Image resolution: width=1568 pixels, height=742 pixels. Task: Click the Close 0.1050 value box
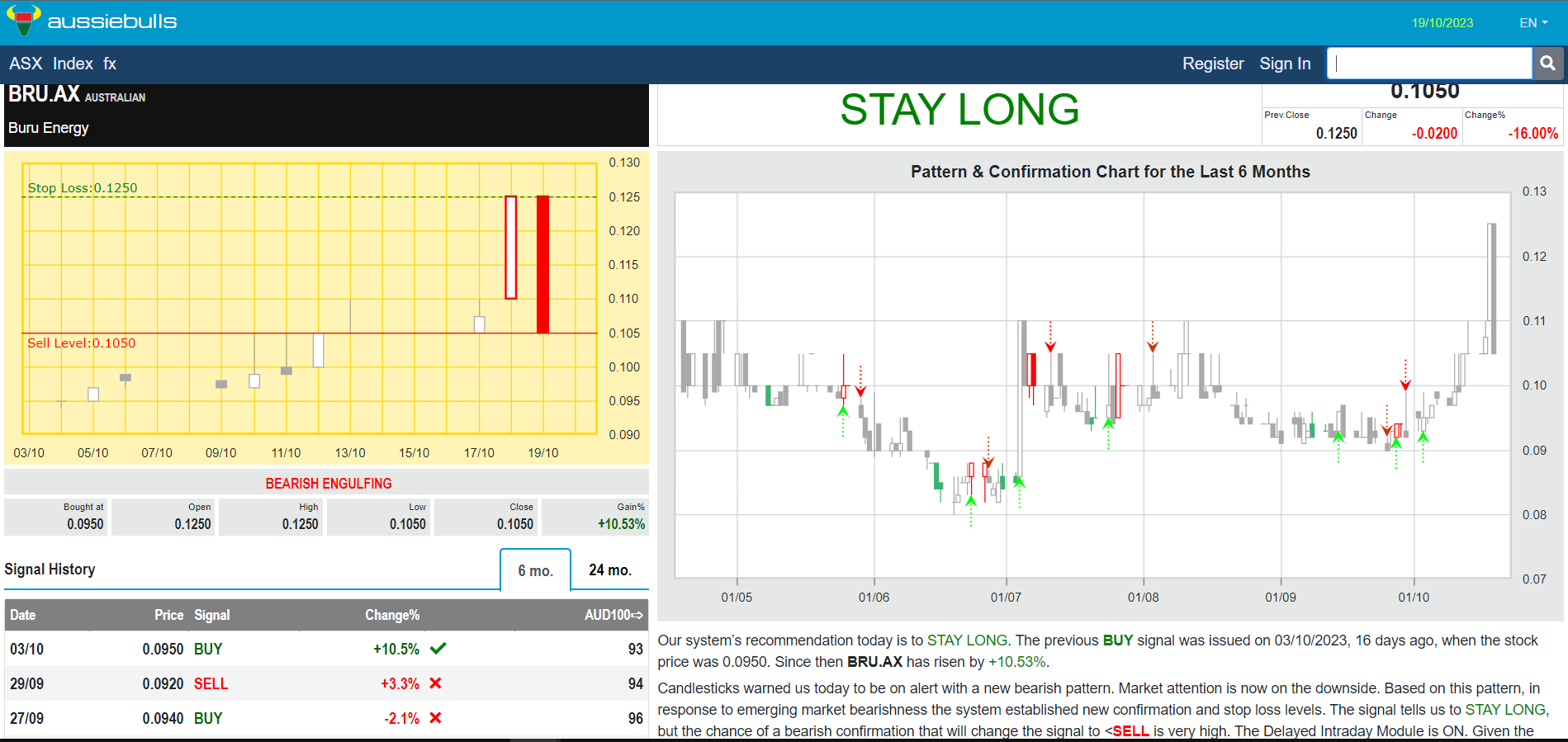486,517
